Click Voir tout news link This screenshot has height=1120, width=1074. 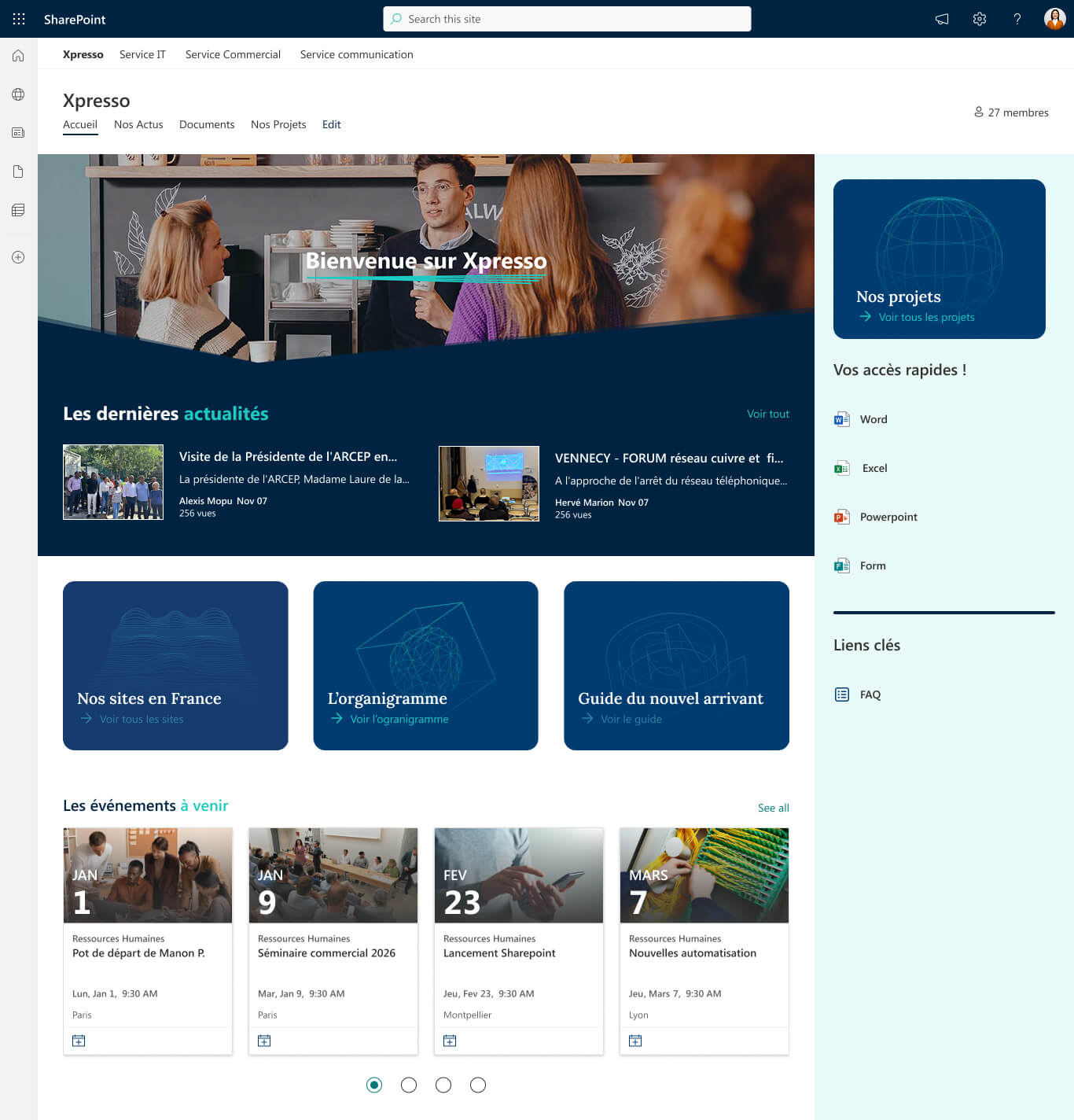[x=767, y=414]
